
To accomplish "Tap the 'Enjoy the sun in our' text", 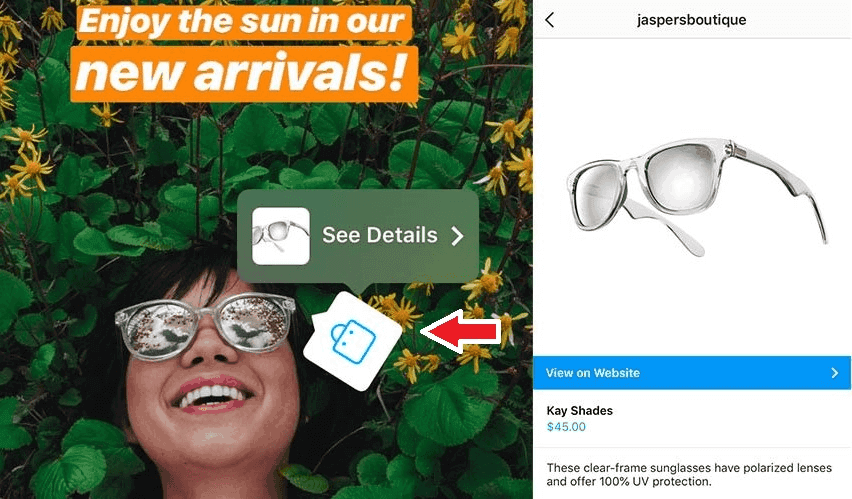I will click(243, 22).
